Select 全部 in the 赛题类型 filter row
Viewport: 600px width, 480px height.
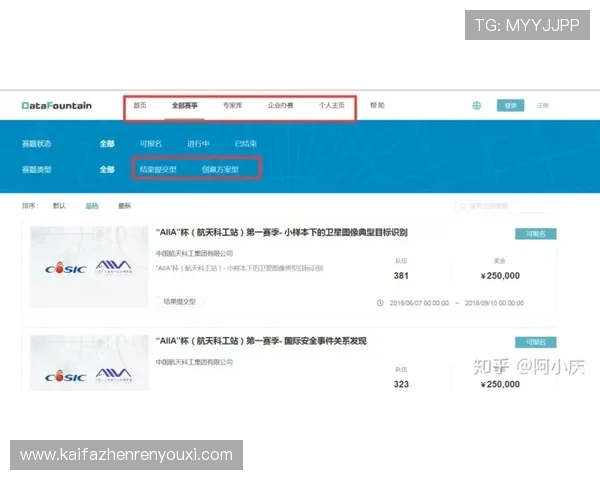pyautogui.click(x=107, y=169)
